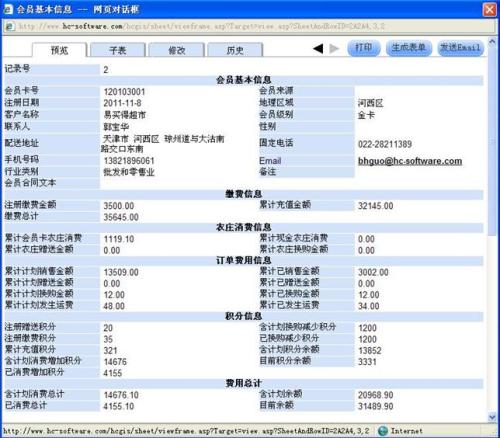Select the mobile number 13821896061
The image size is (500, 438).
(x=129, y=161)
